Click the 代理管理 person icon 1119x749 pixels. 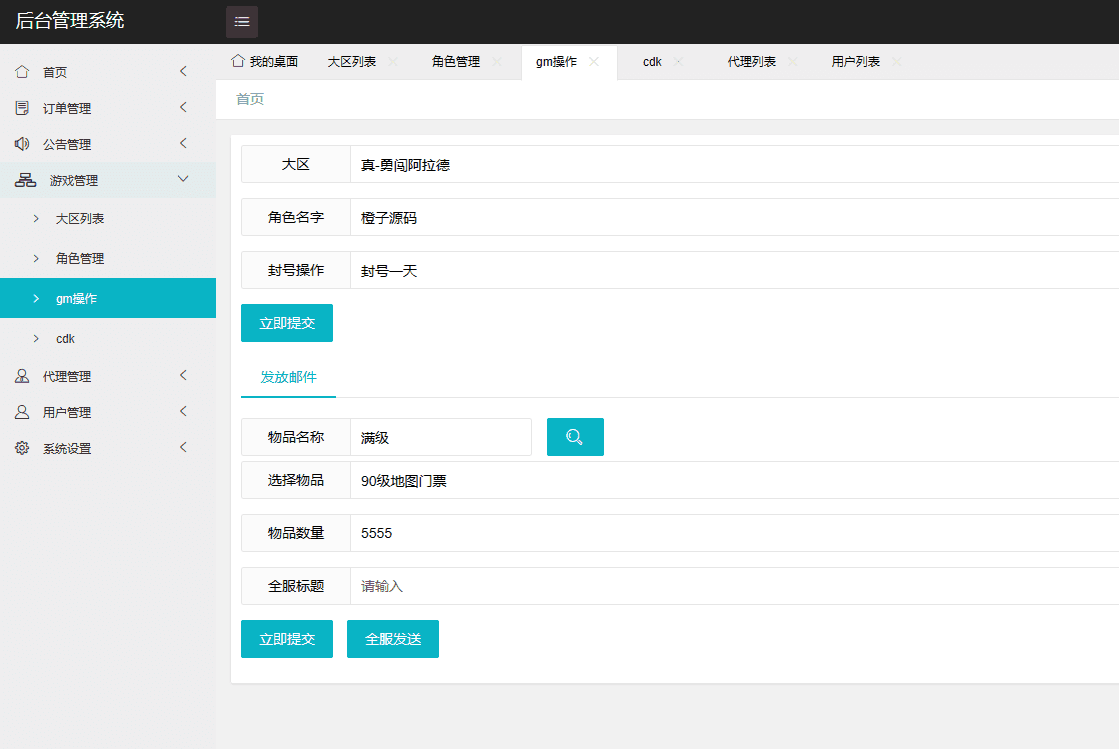(22, 376)
